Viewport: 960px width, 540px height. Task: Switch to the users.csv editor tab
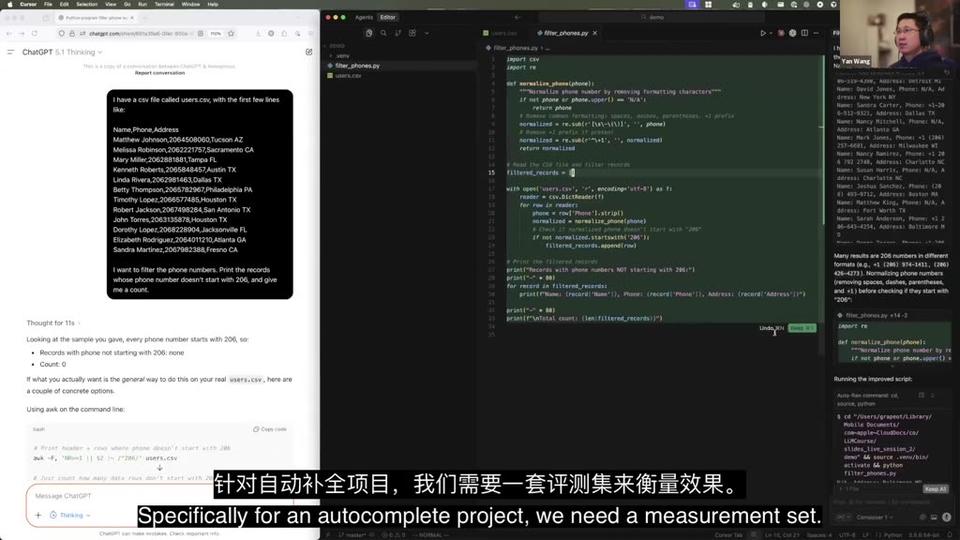point(500,33)
